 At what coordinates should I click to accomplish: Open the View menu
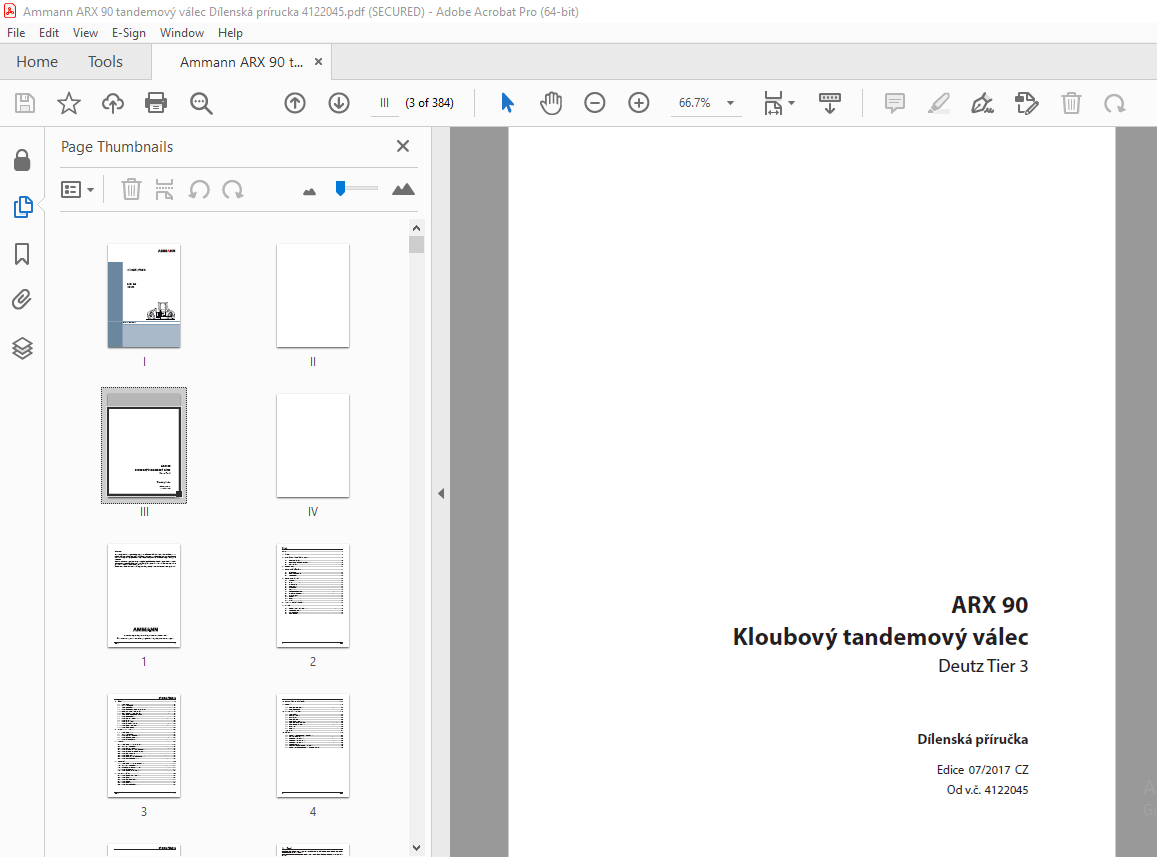85,32
